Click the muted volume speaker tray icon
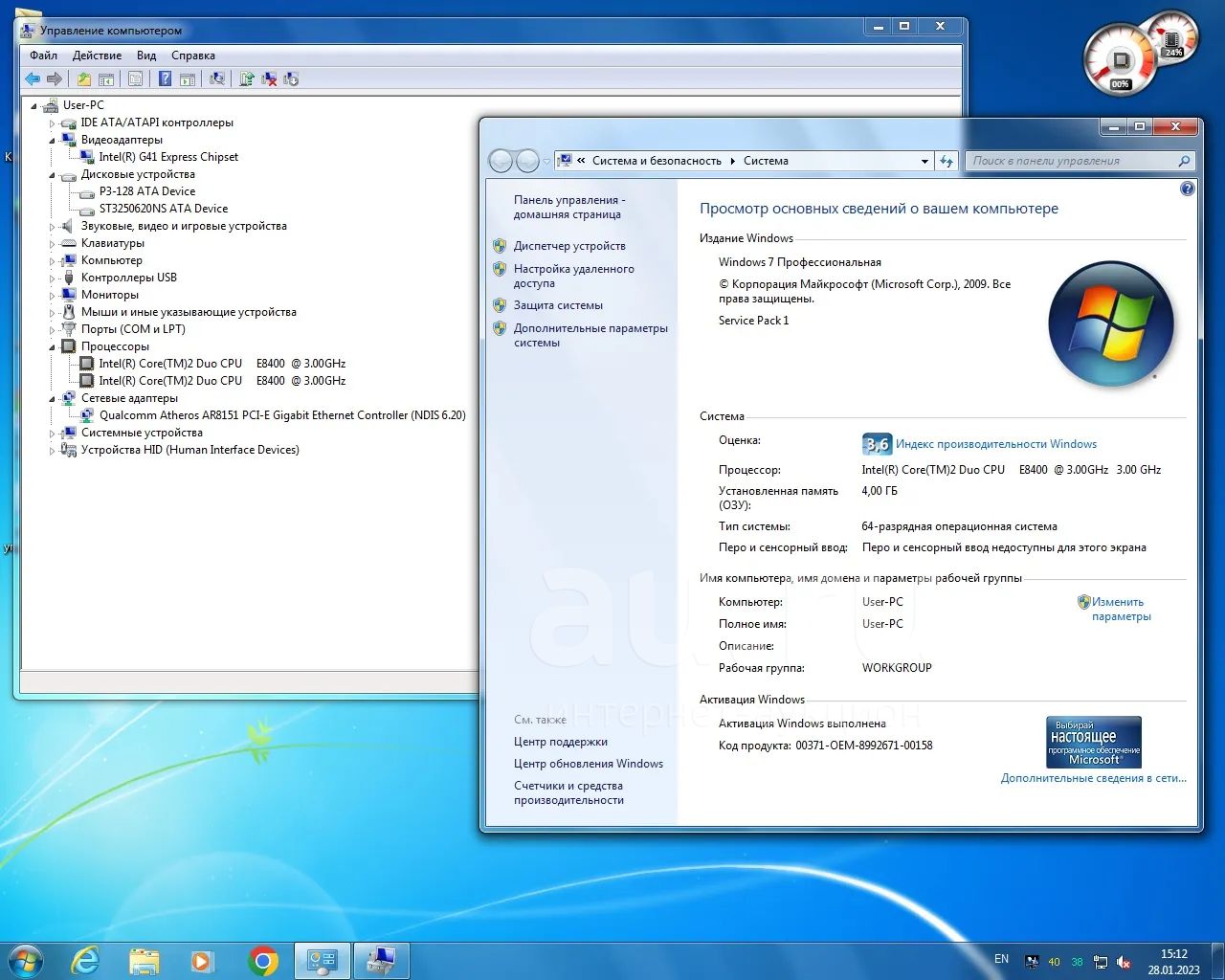 pos(1125,962)
